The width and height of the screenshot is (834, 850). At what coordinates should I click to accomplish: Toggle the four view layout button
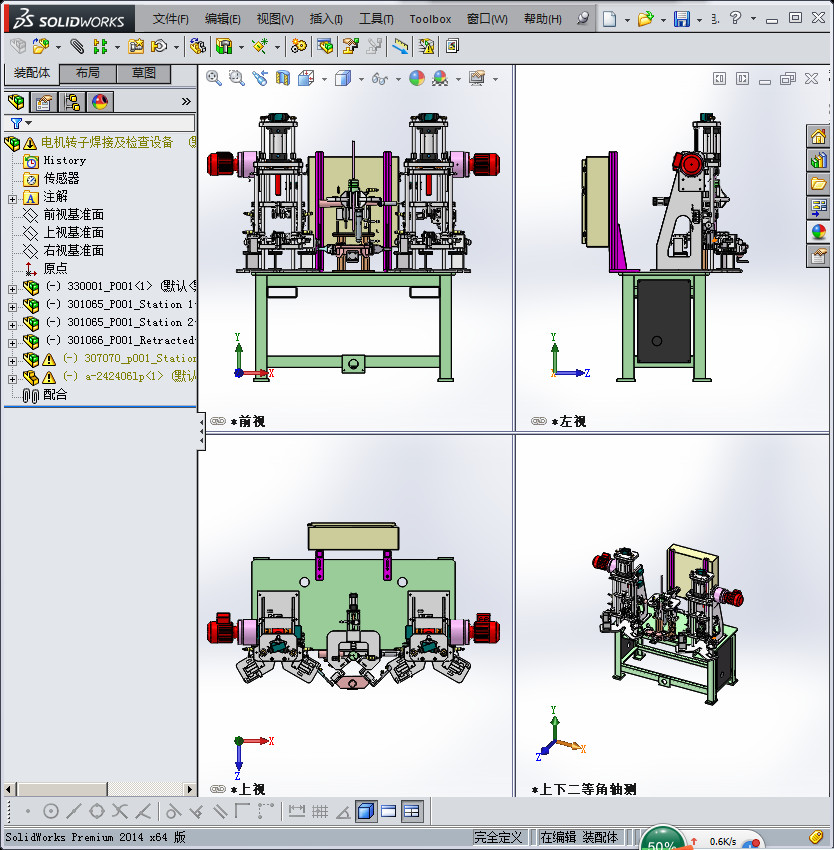(412, 812)
